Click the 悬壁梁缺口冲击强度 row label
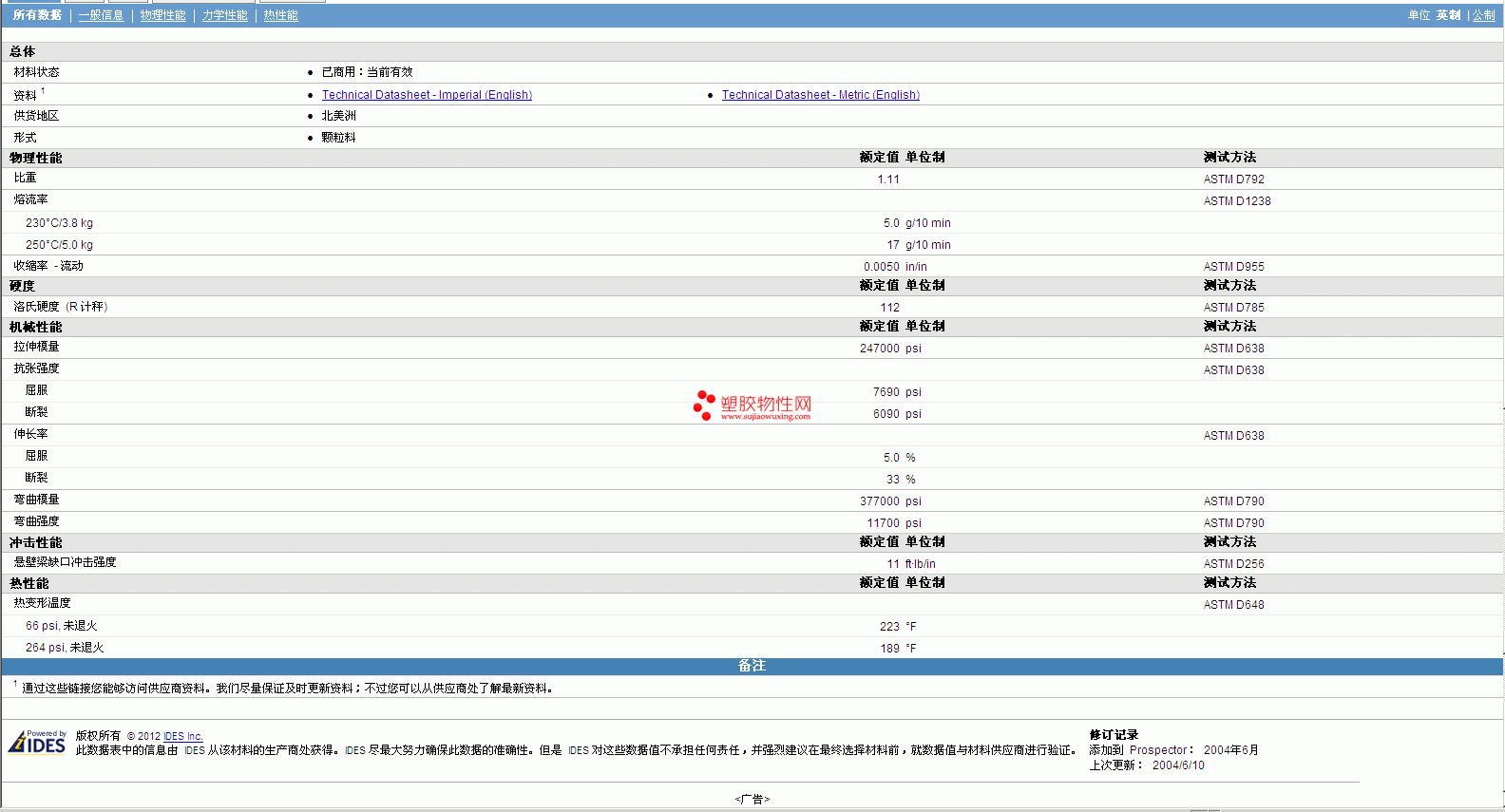Image resolution: width=1505 pixels, height=812 pixels. (65, 562)
